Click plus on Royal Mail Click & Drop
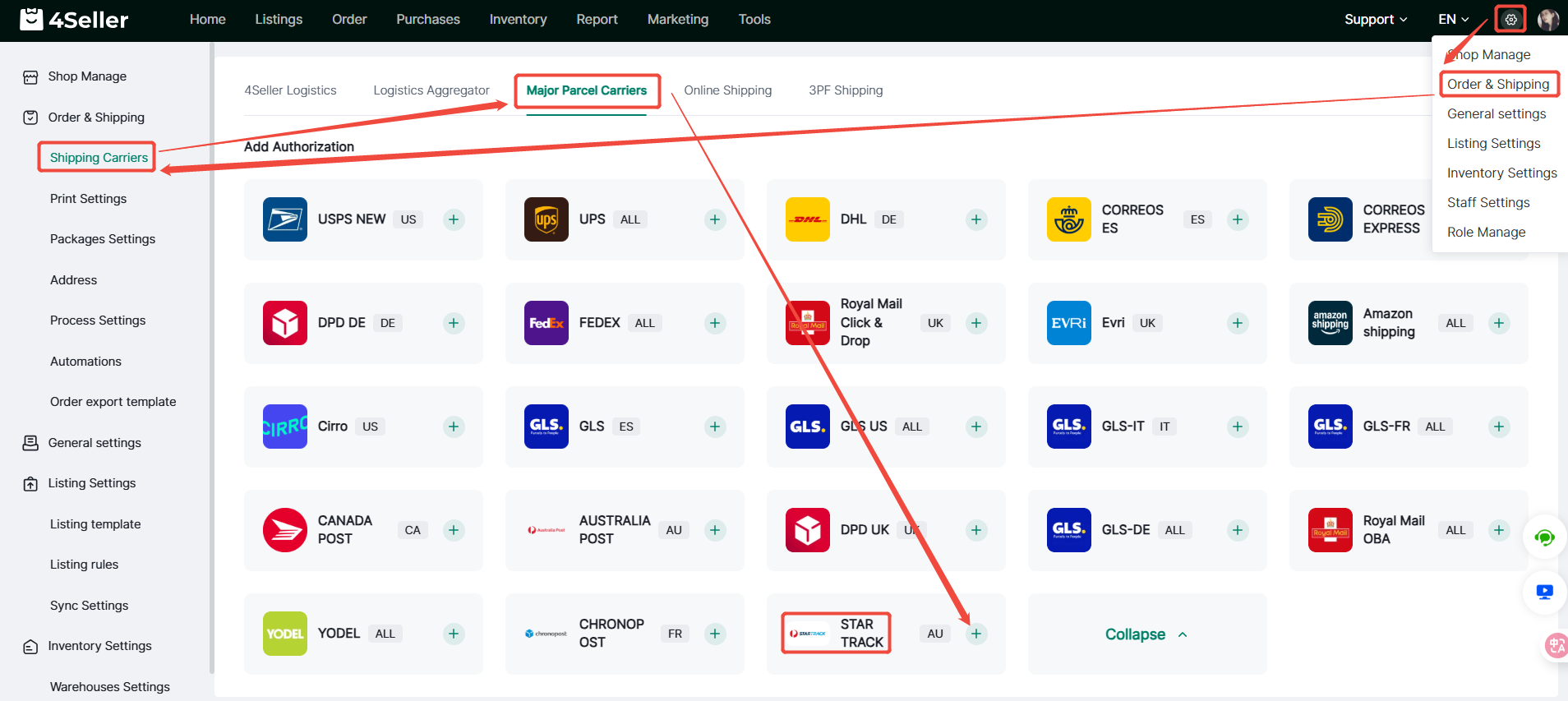Image resolution: width=1568 pixels, height=701 pixels. [976, 323]
